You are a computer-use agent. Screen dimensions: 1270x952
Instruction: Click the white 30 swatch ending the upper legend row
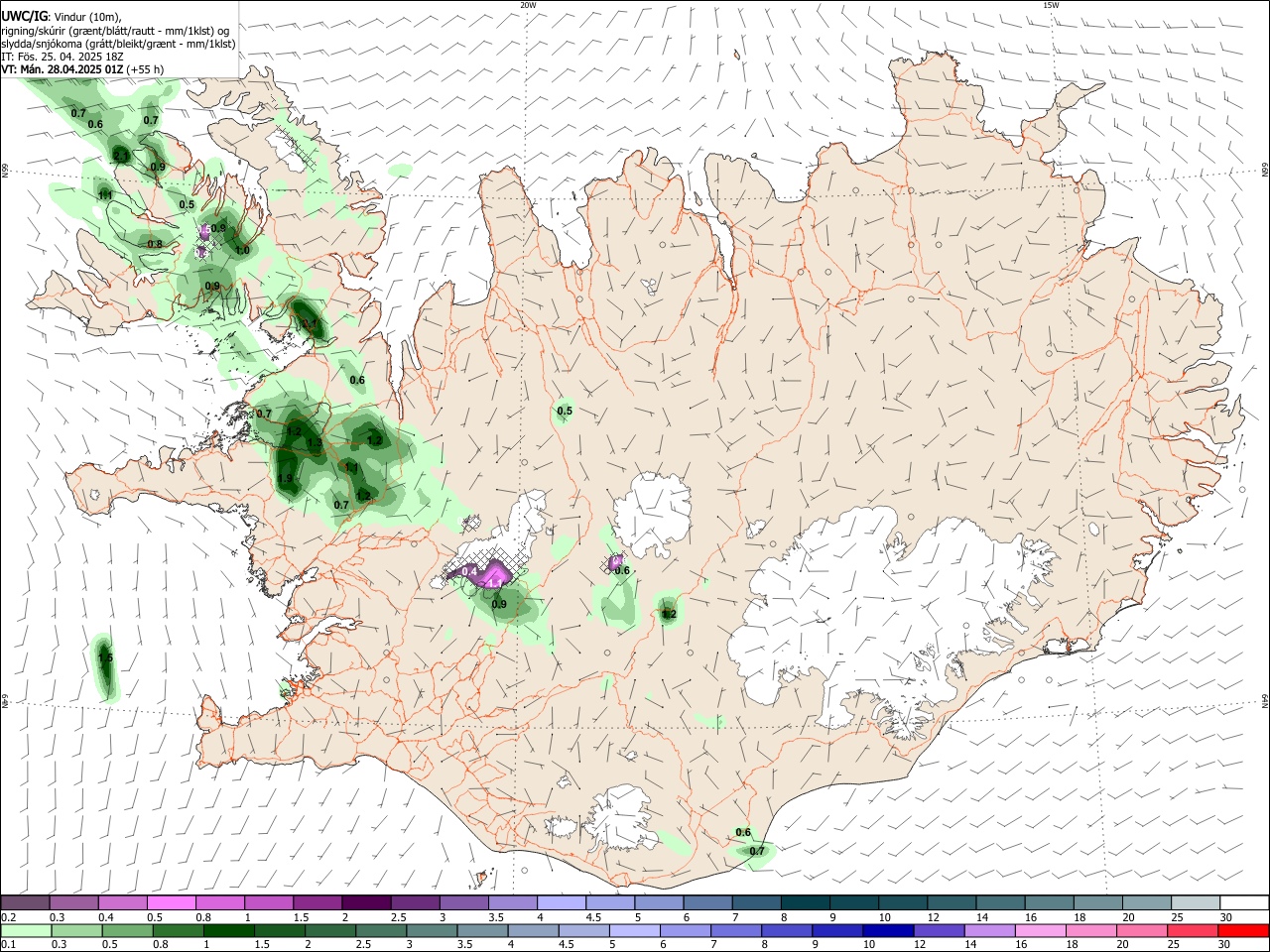(1244, 903)
